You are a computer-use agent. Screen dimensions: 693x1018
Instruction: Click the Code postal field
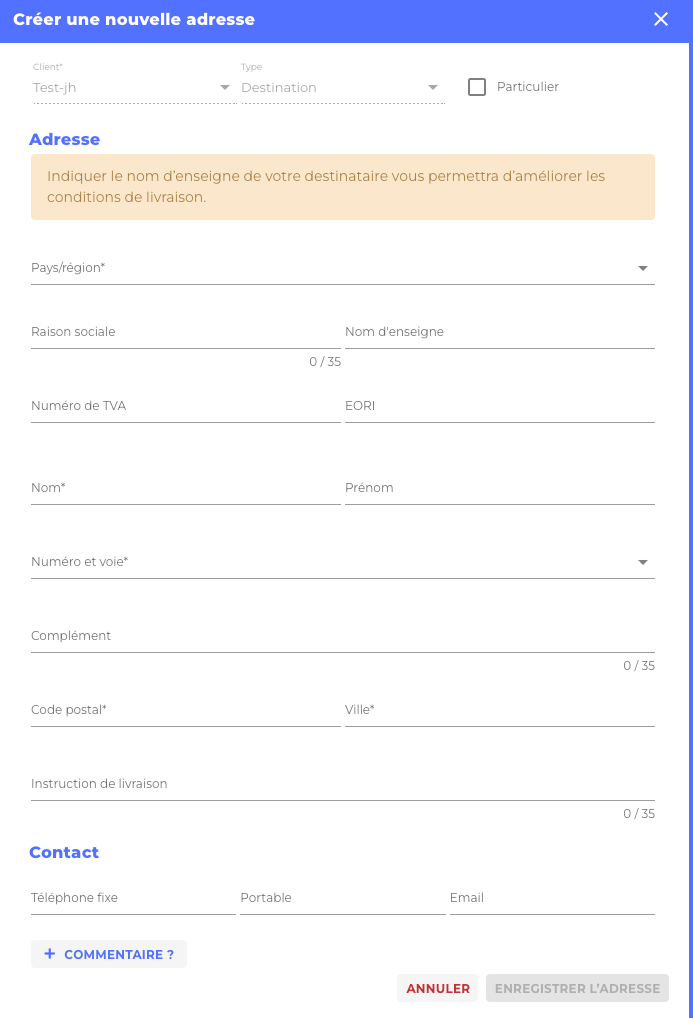(185, 711)
